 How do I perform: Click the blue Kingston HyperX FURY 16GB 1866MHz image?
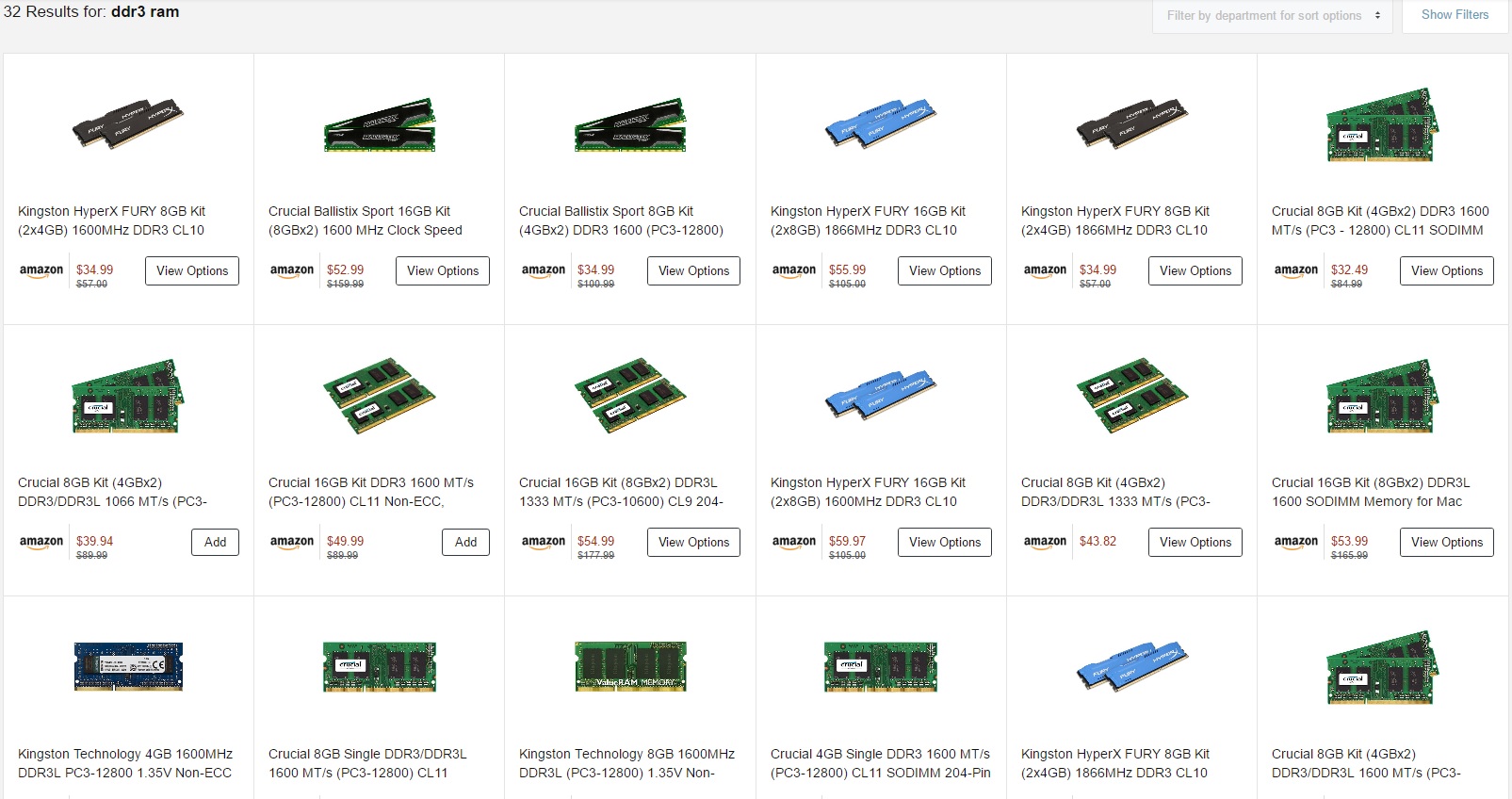[881, 123]
